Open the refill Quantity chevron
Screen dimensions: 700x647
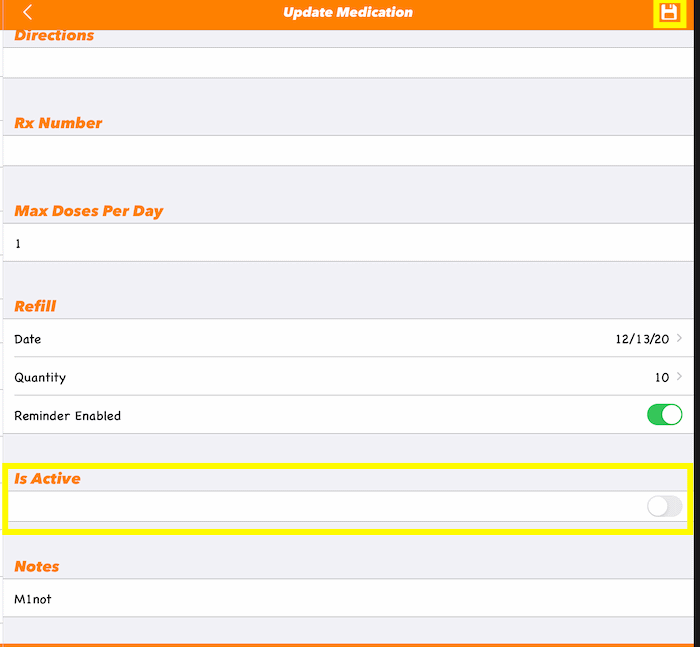pos(679,377)
